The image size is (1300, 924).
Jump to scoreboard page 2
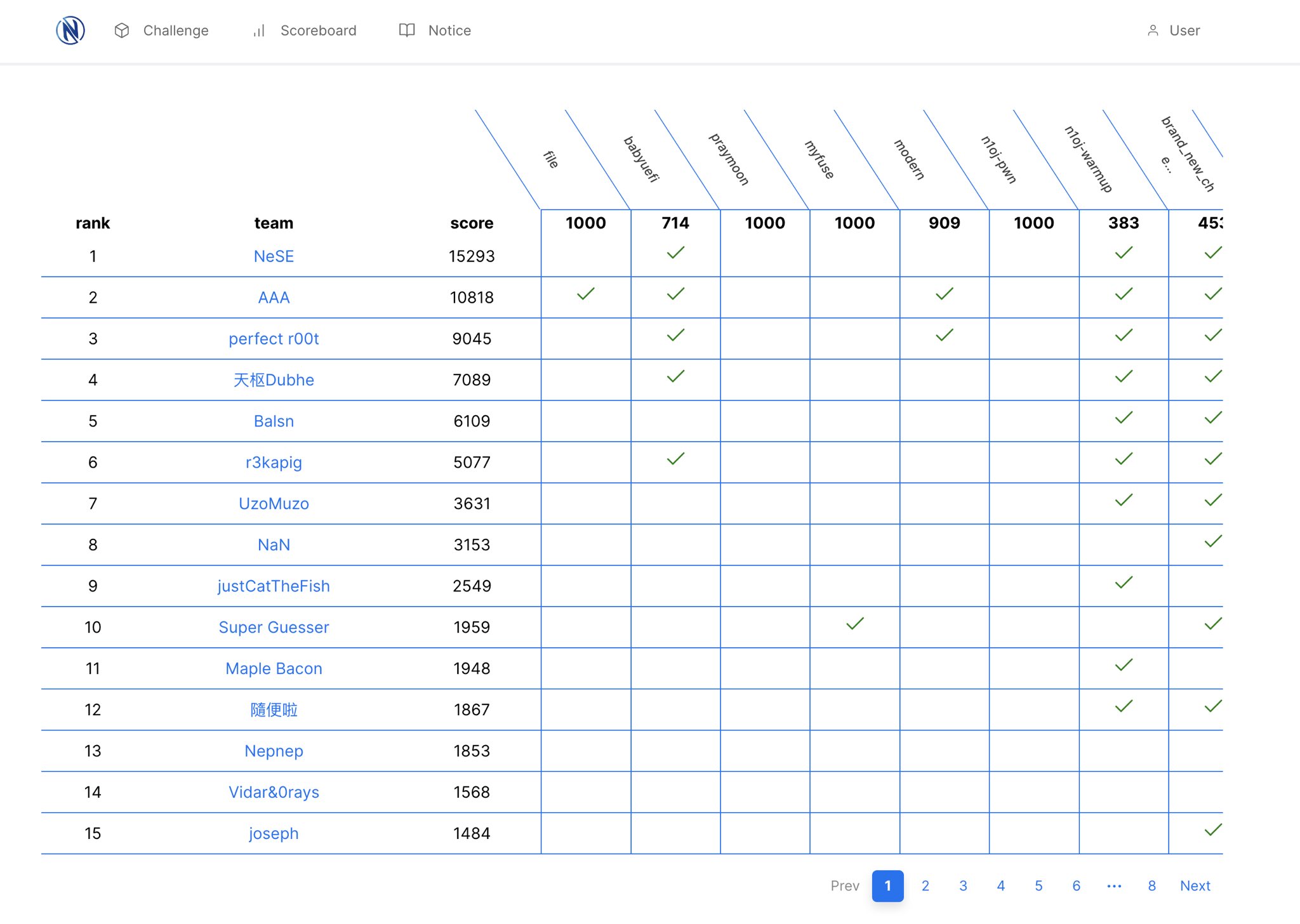925,886
